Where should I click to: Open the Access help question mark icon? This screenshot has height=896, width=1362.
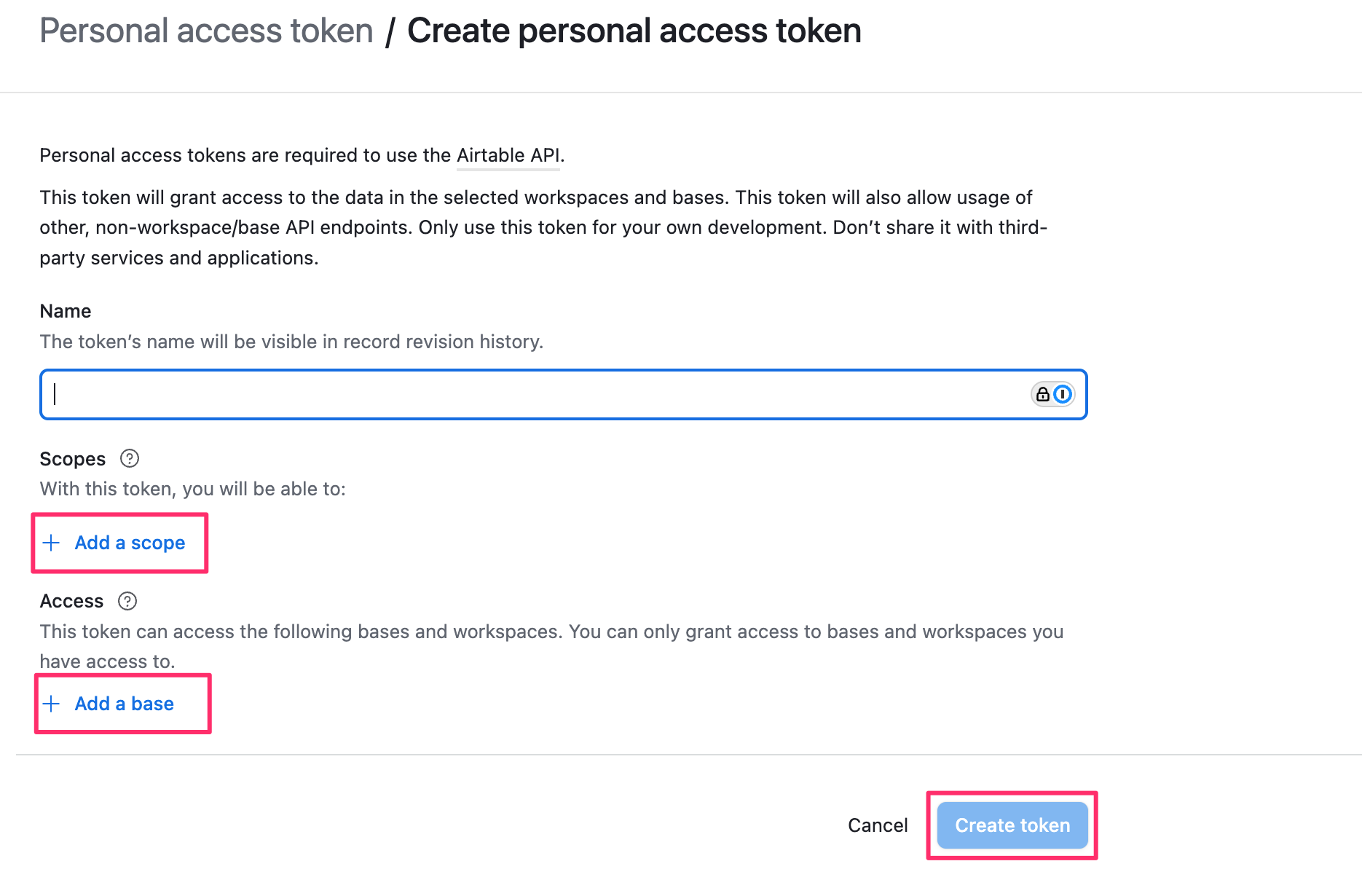(x=127, y=601)
